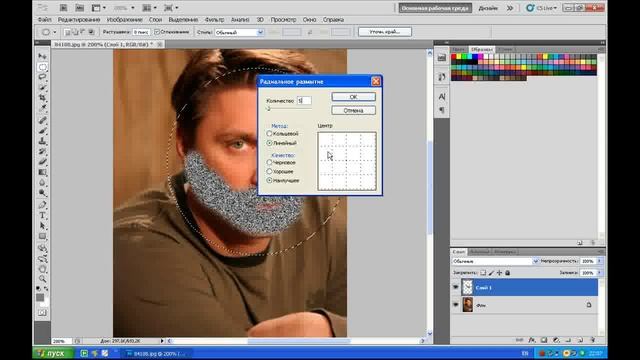Select the Move tool
The width and height of the screenshot is (640, 360).
(42, 56)
